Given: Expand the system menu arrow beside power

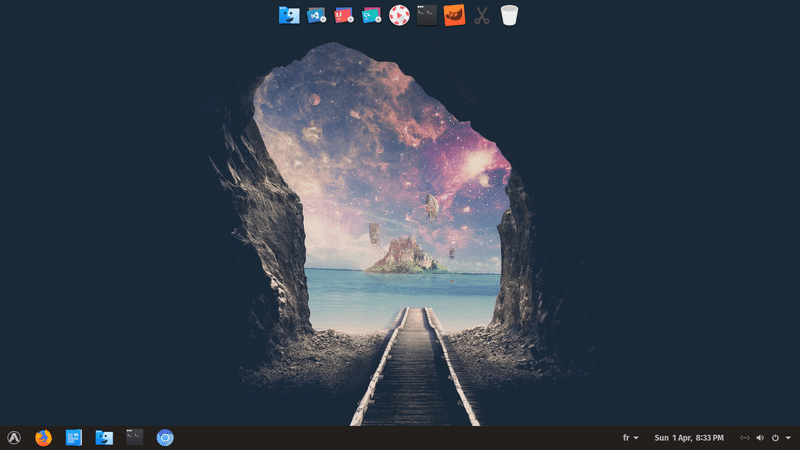Looking at the screenshot, I should point(788,438).
